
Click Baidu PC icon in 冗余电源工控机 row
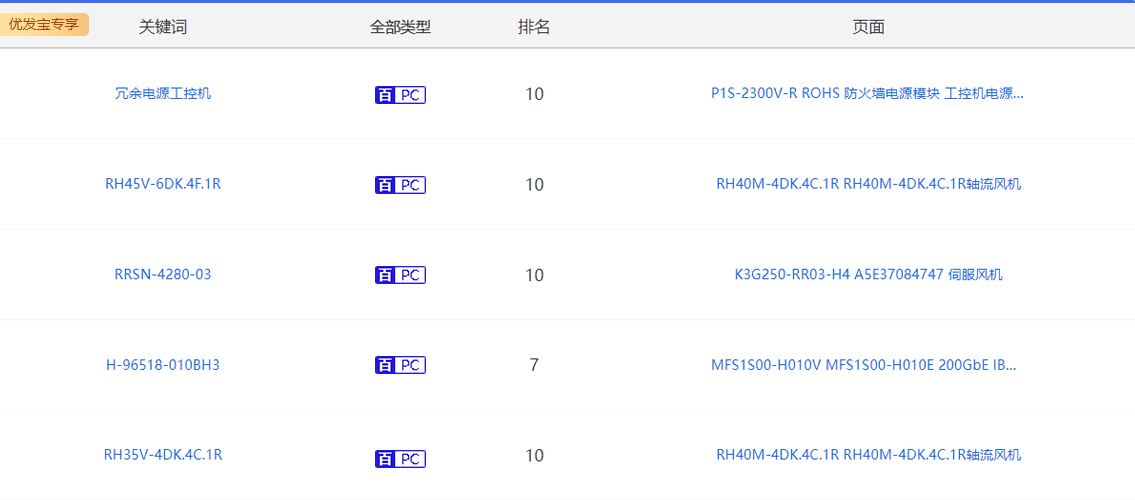click(x=400, y=95)
